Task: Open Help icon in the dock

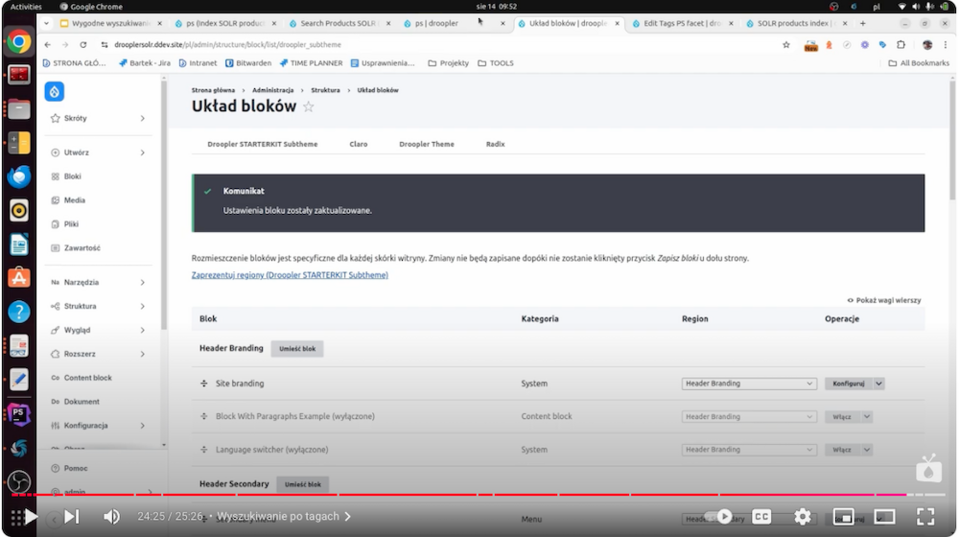Action: [x=19, y=312]
